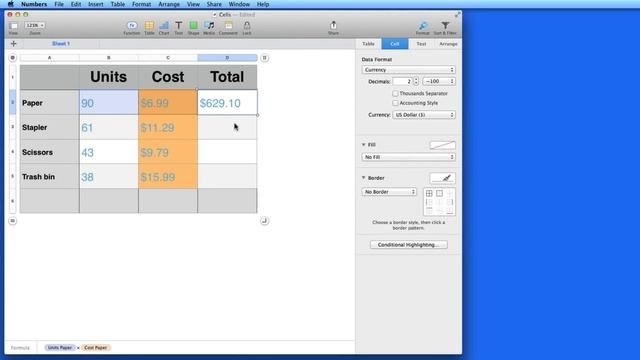The image size is (640, 360).
Task: Select the Cell inspector tab
Action: (x=395, y=44)
